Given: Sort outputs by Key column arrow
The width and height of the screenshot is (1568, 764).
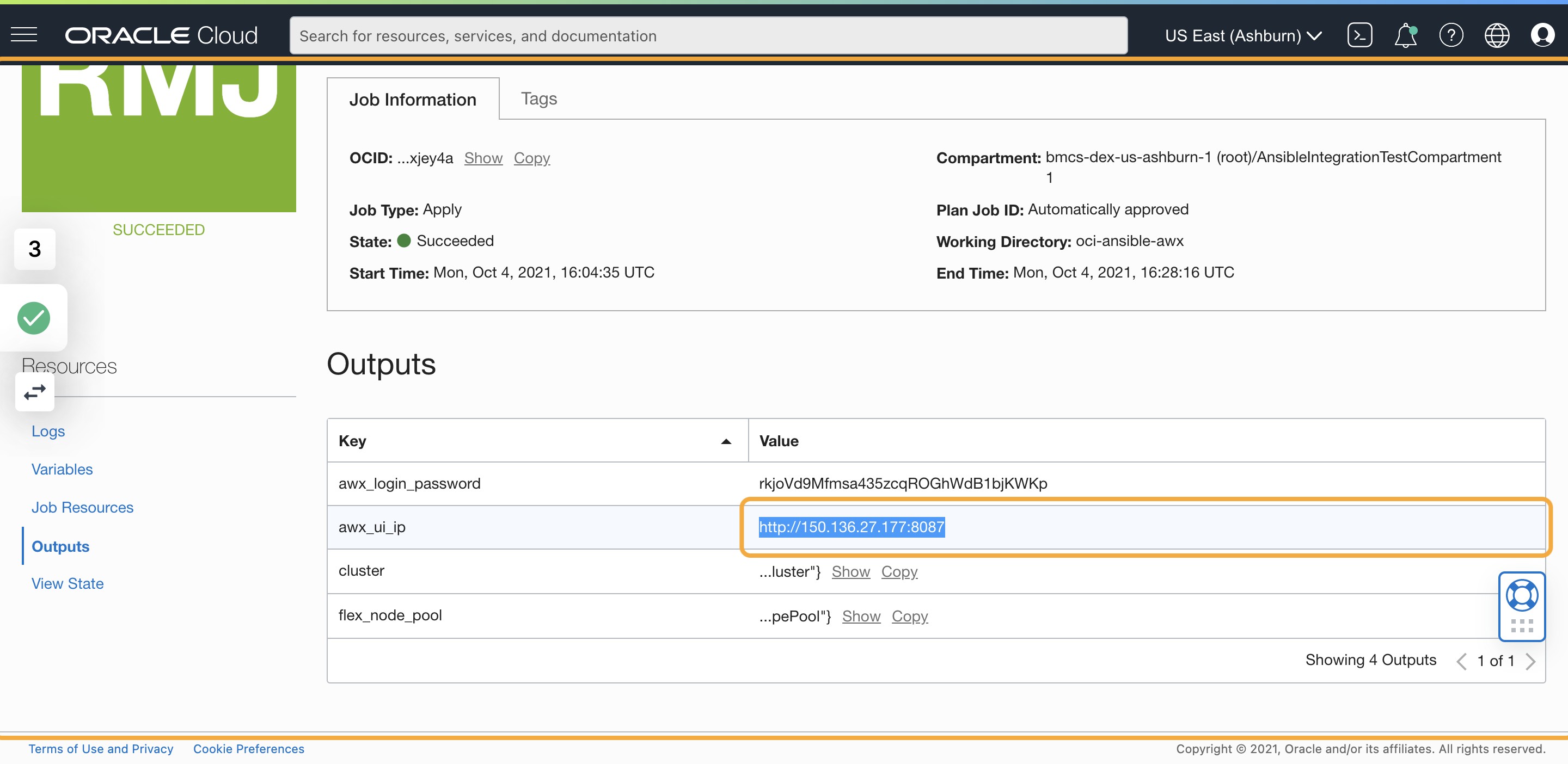Looking at the screenshot, I should 726,442.
